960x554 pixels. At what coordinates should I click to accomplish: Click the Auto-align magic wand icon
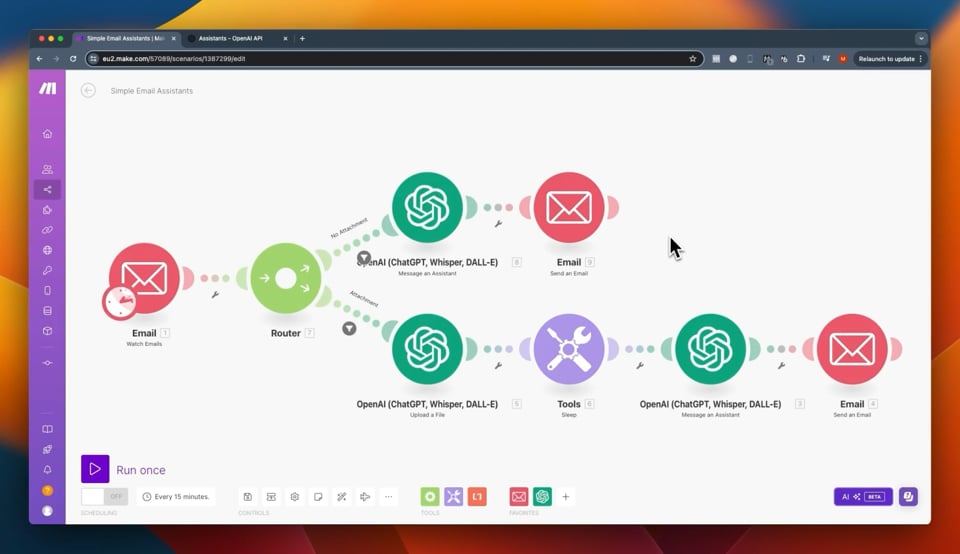342,496
